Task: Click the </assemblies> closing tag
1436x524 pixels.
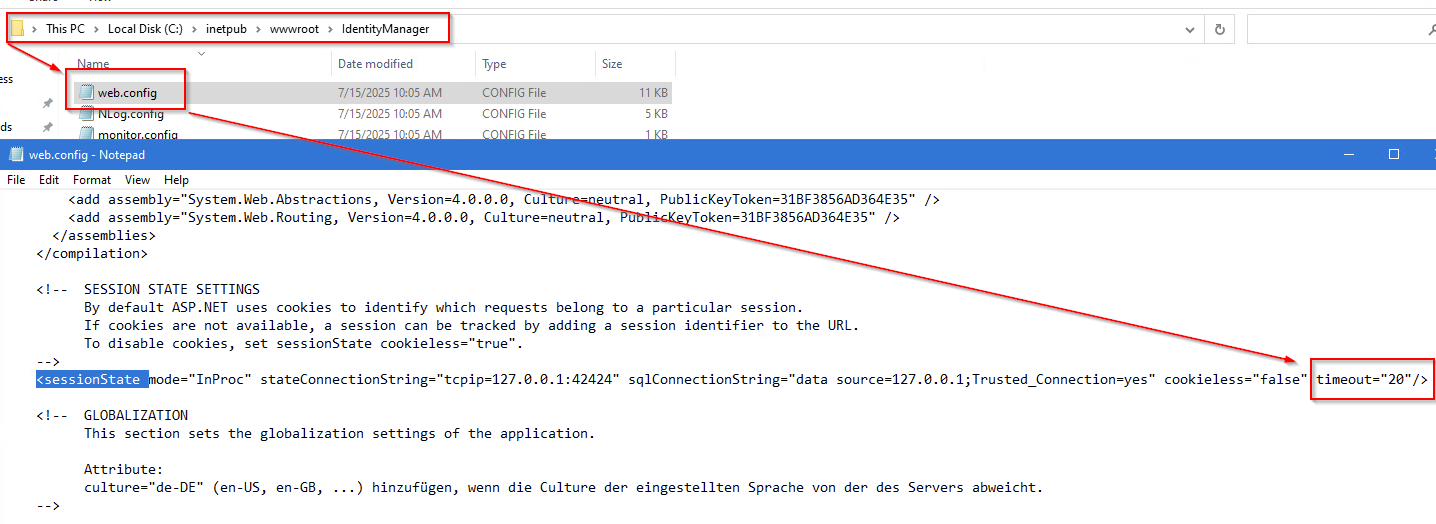Action: click(104, 236)
